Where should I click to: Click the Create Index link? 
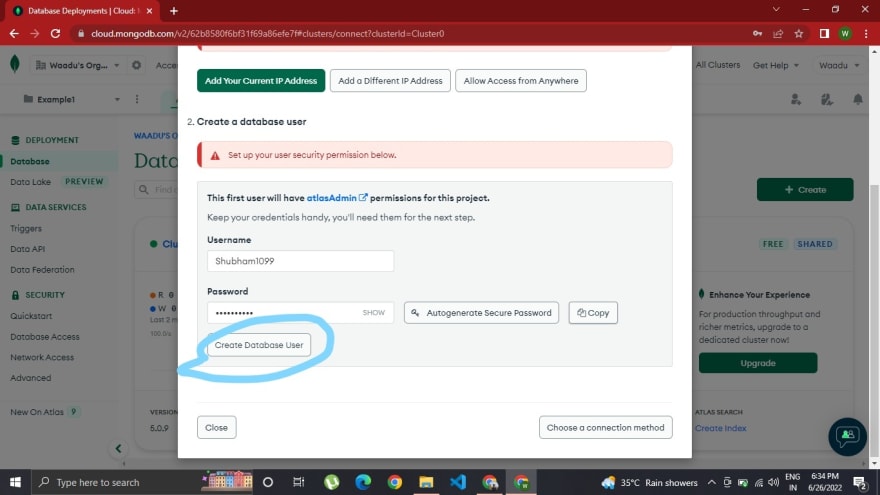(x=721, y=428)
